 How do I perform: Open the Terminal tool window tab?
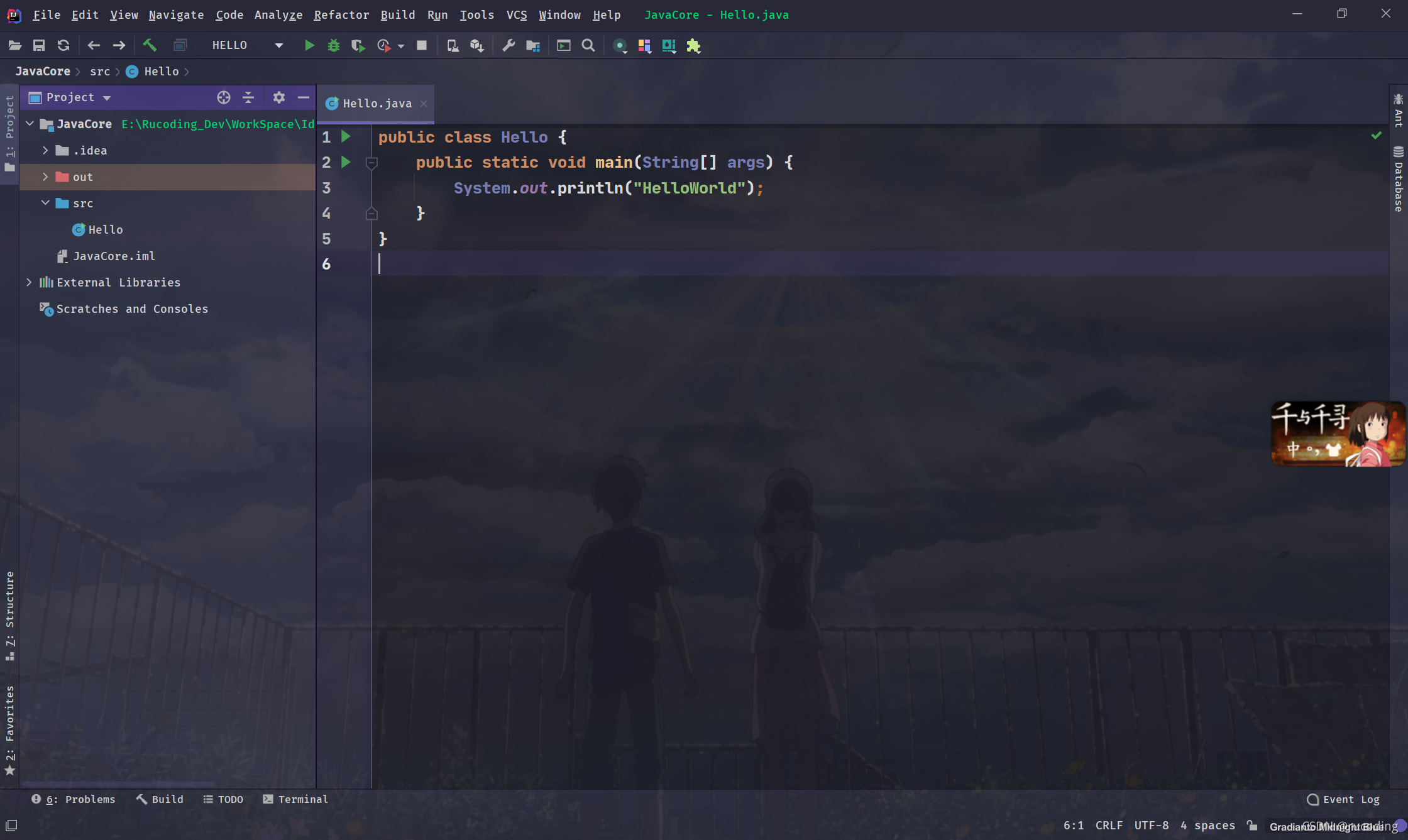pos(295,799)
